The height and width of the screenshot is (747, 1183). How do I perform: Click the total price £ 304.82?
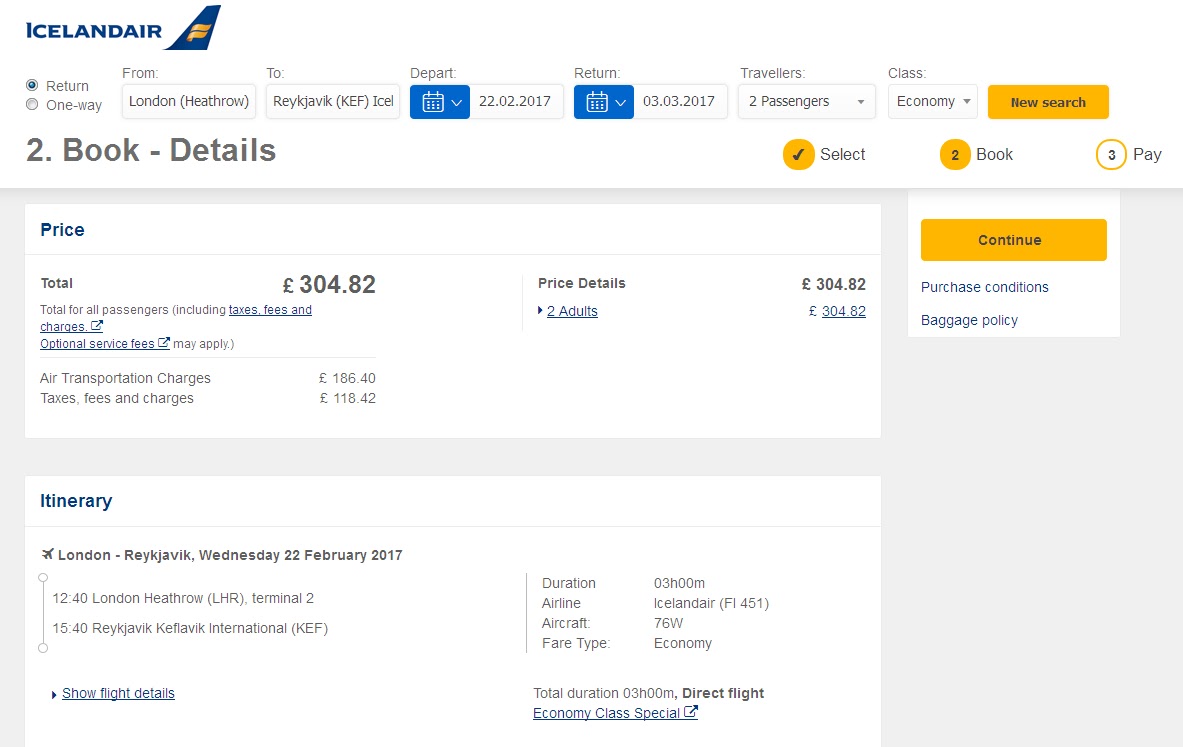click(329, 284)
